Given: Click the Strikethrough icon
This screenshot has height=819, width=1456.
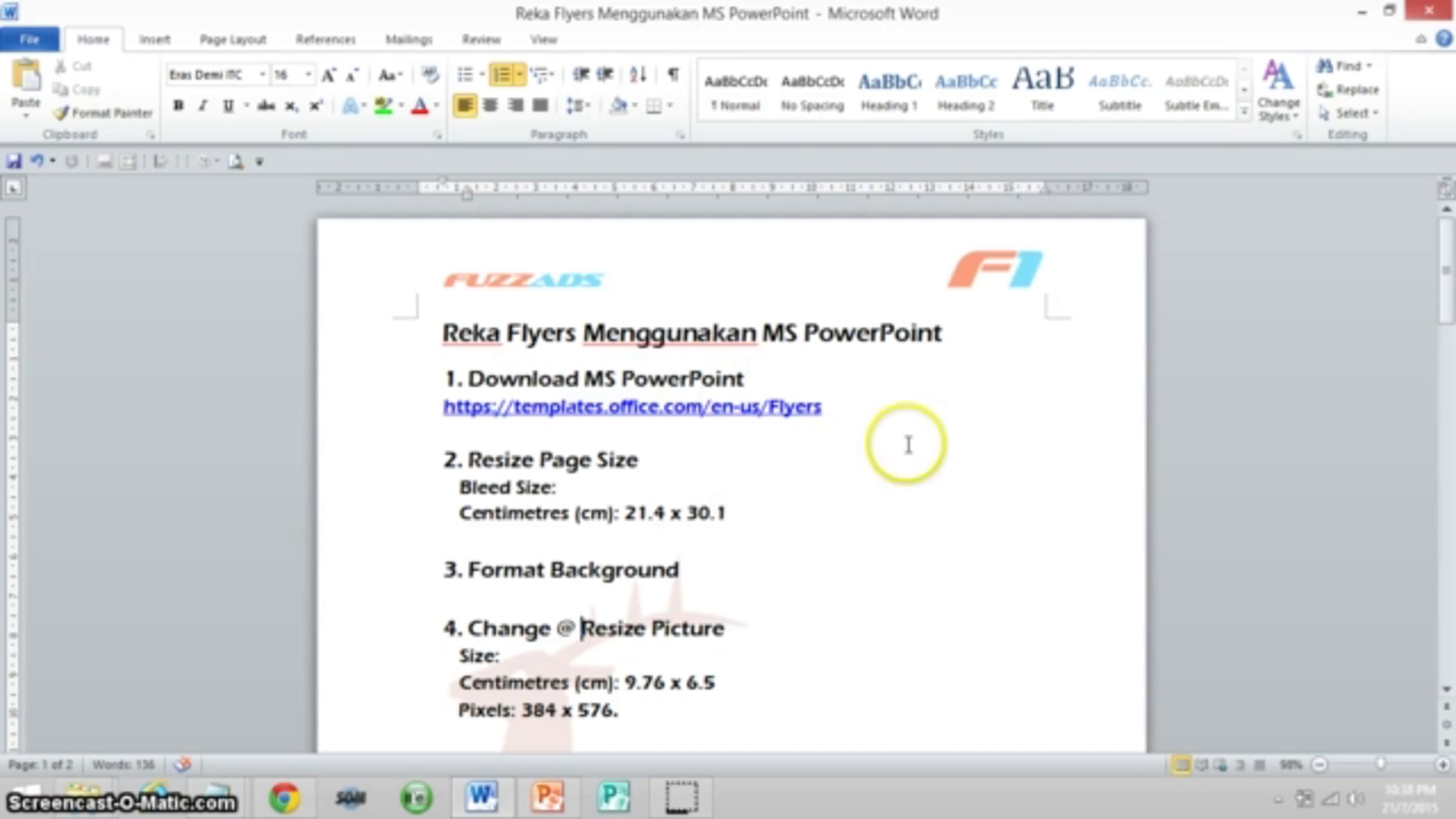Looking at the screenshot, I should click(266, 106).
